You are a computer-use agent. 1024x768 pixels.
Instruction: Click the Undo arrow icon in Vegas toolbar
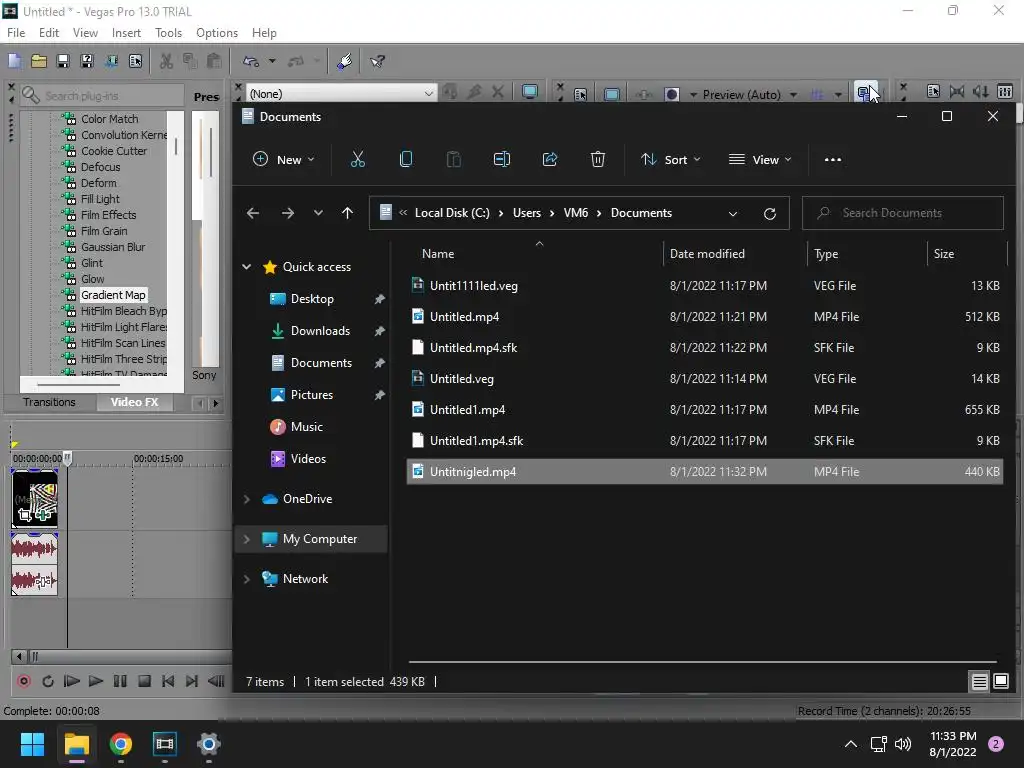(x=251, y=61)
